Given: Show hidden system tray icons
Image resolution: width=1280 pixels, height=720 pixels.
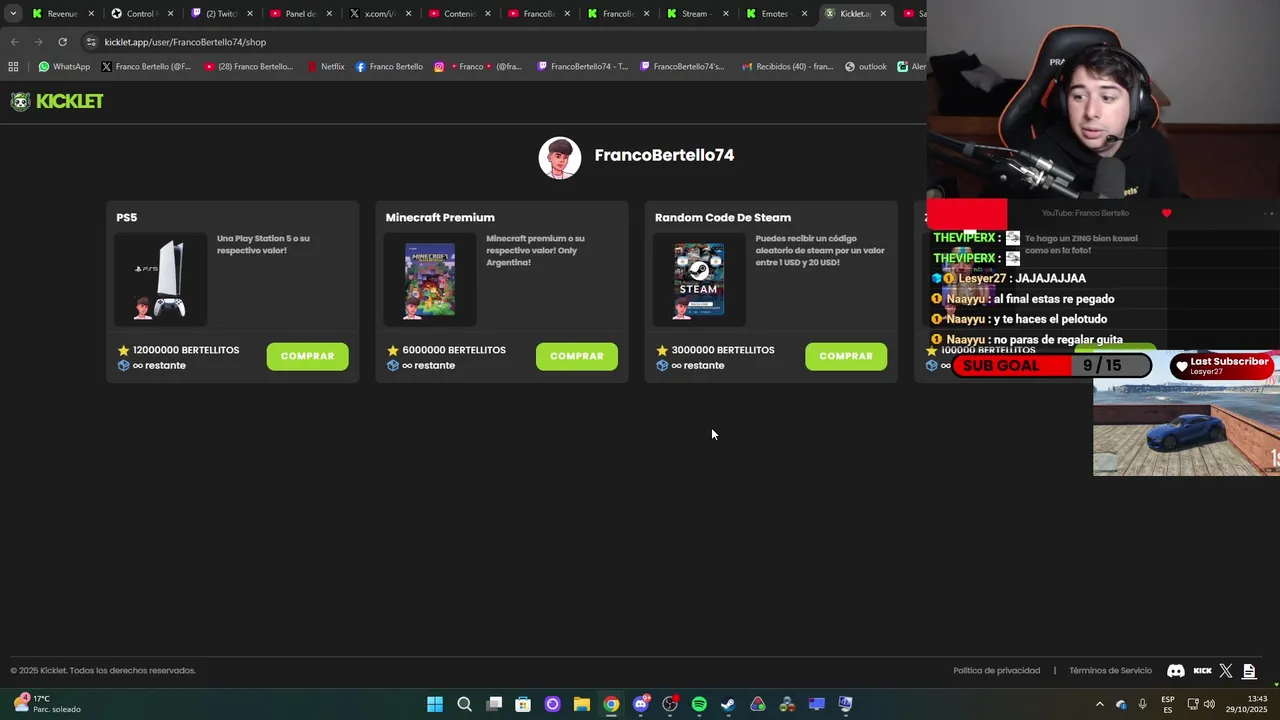Looking at the screenshot, I should (x=1100, y=704).
